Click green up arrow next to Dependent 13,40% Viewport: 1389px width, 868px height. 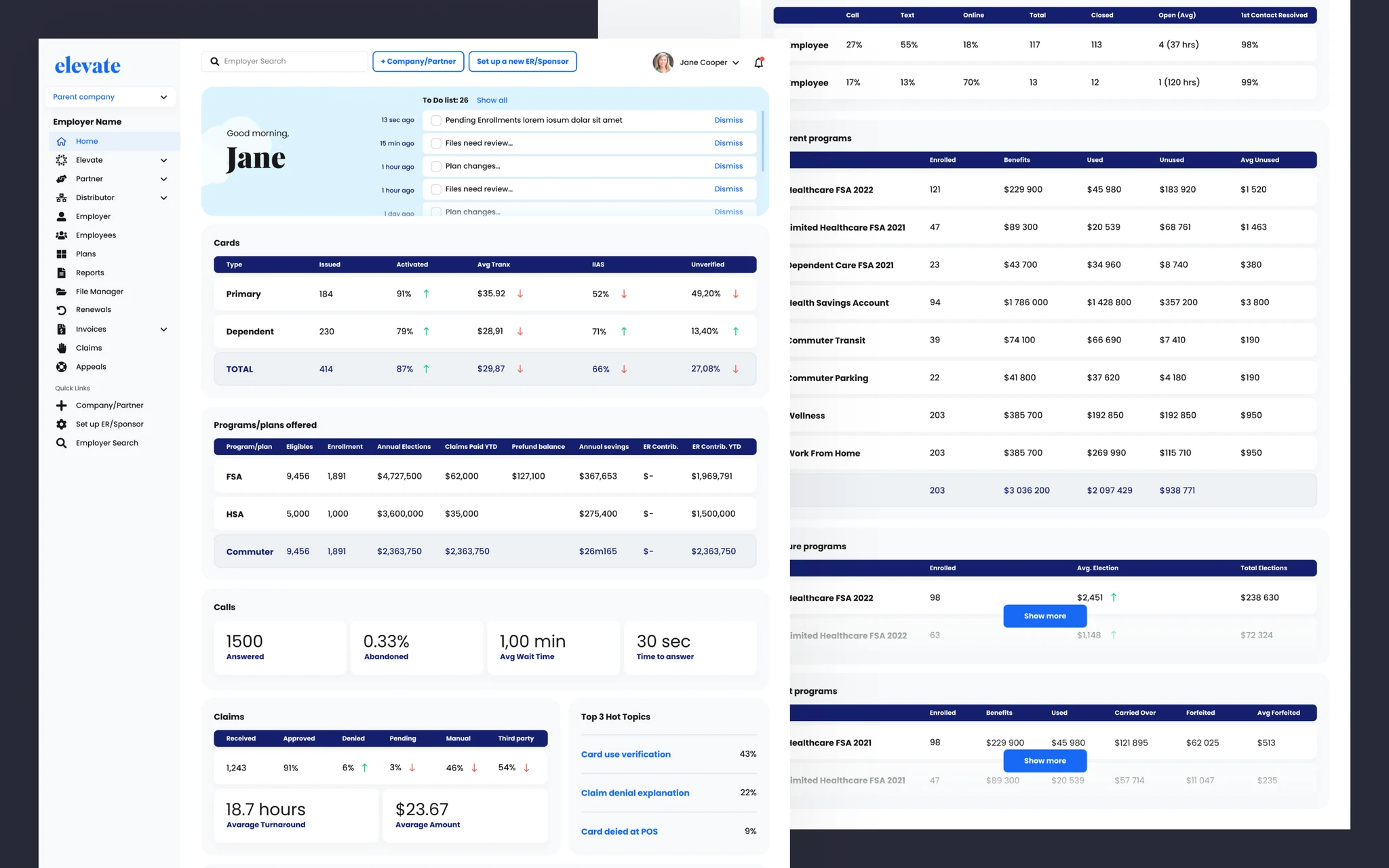[735, 332]
